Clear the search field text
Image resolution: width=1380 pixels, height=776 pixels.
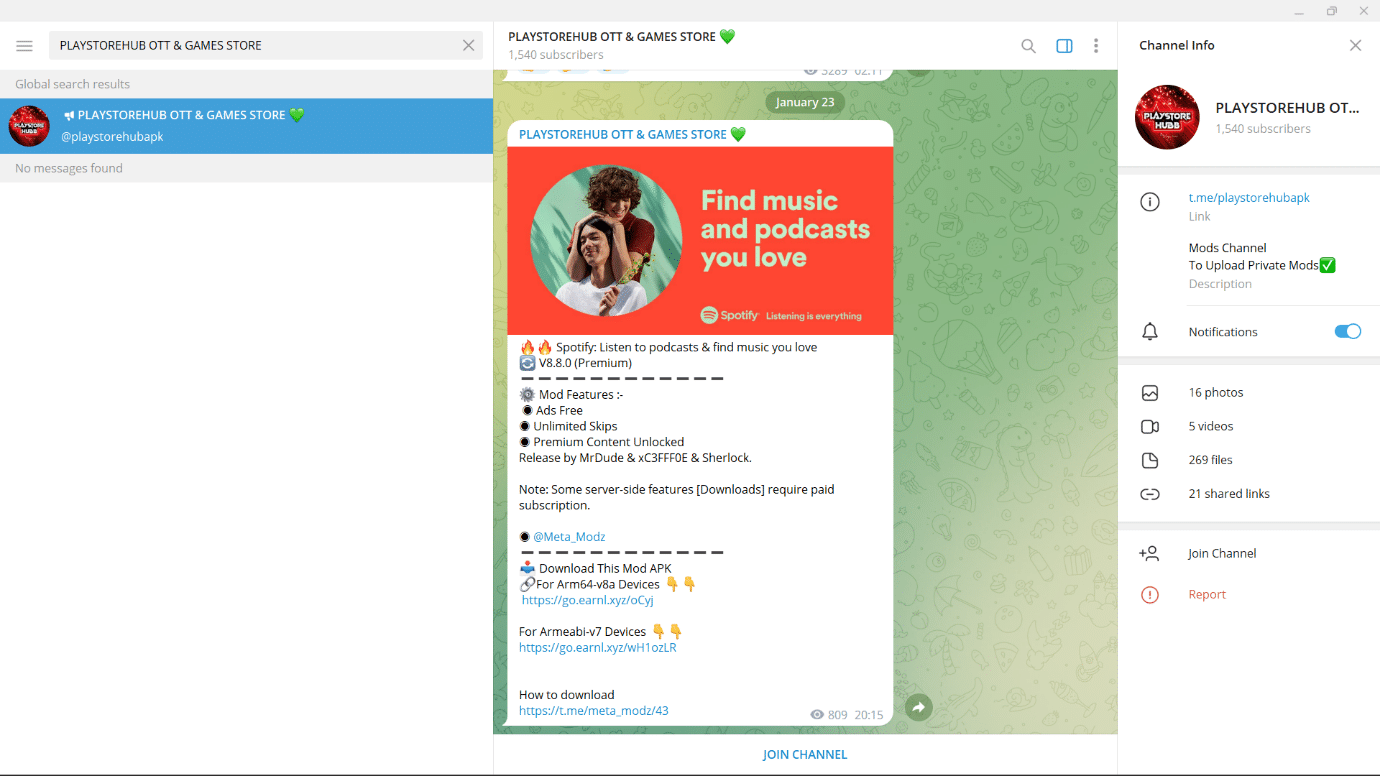coord(468,45)
